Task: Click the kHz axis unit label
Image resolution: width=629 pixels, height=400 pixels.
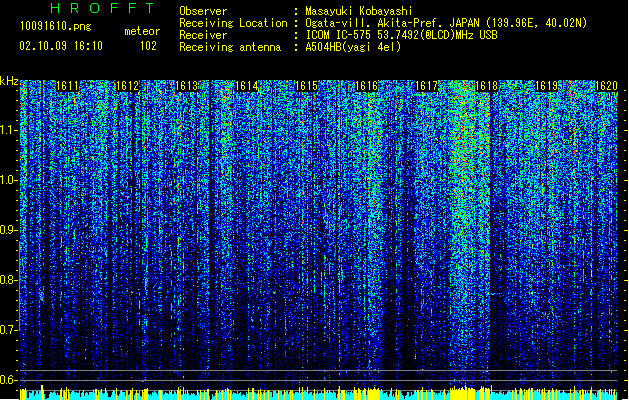Action: [x=9, y=81]
